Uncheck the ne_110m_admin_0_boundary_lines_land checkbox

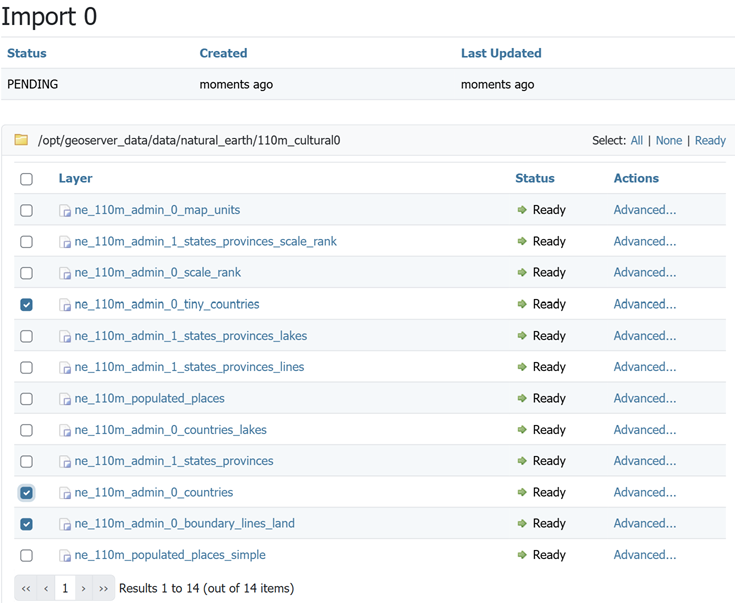tap(26, 524)
